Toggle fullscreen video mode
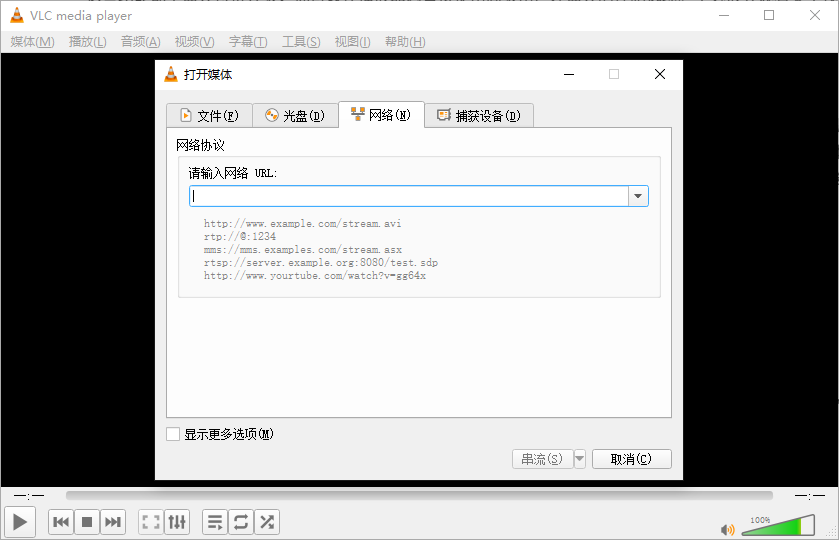The height and width of the screenshot is (540, 839). click(151, 522)
